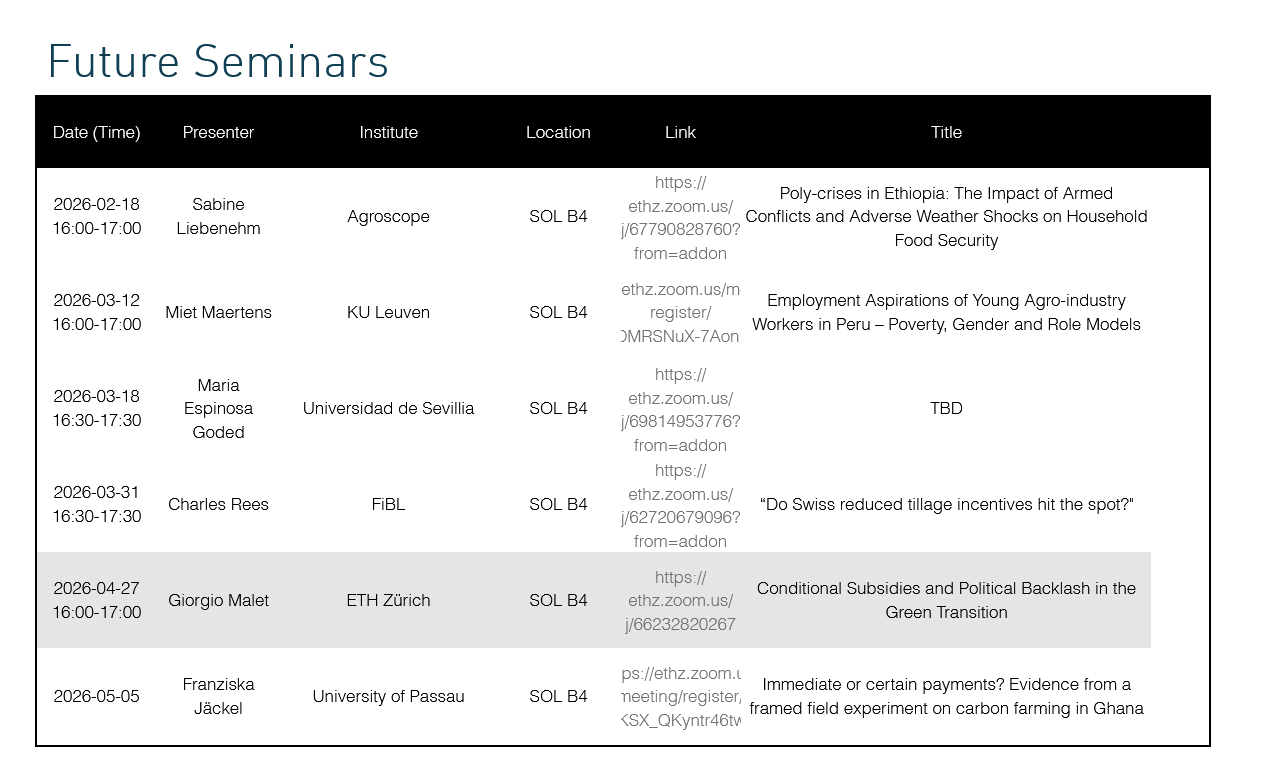The width and height of the screenshot is (1264, 768).
Task: Click the Title column header
Action: 946,132
